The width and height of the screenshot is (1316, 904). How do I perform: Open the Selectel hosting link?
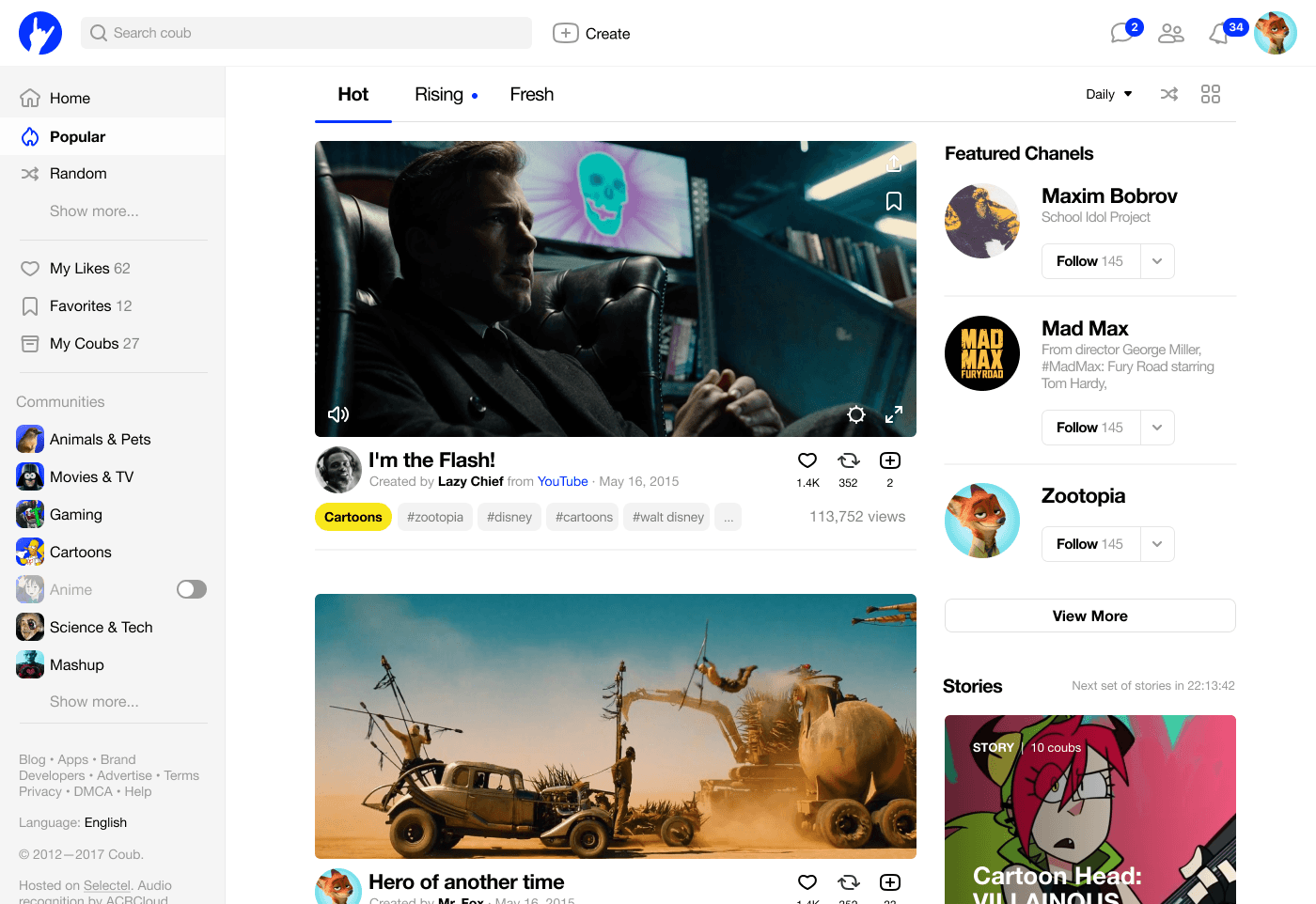pos(107,885)
